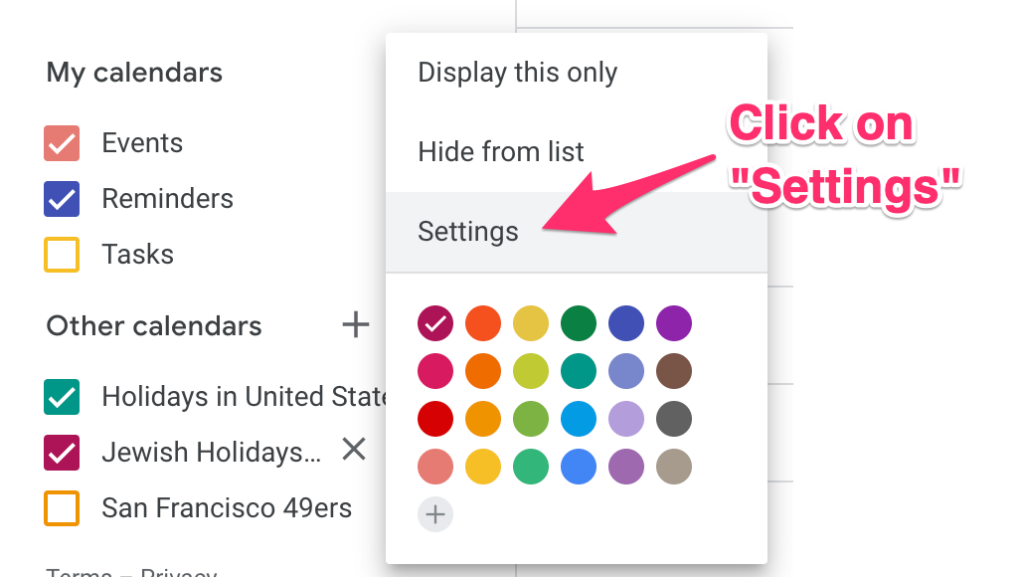Add other calendars with plus icon
This screenshot has width=1024, height=577.
pos(355,325)
